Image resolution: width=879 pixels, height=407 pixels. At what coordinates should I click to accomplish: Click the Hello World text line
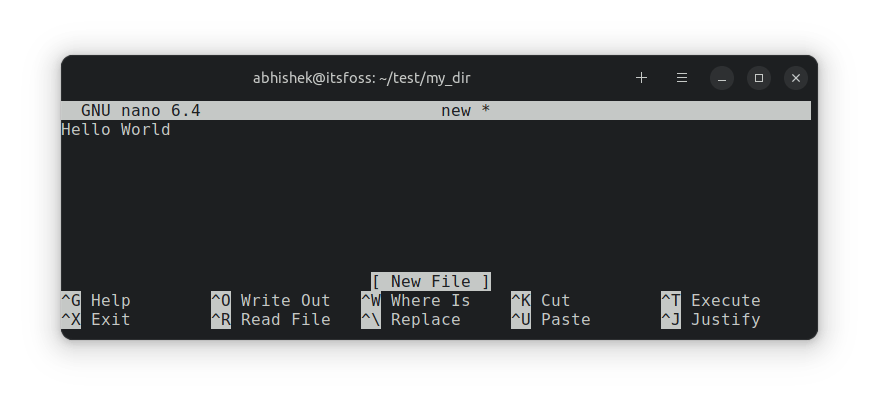[116, 130]
